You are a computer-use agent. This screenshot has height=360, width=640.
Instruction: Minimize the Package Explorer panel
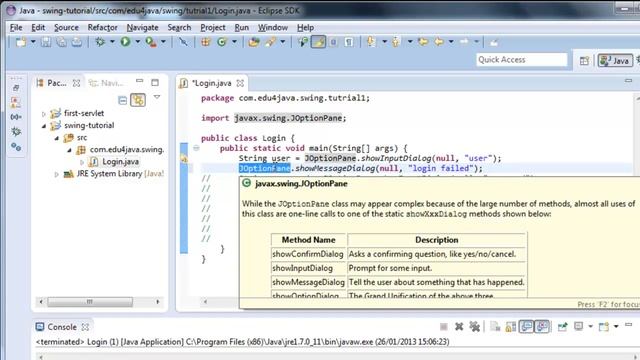[140, 81]
